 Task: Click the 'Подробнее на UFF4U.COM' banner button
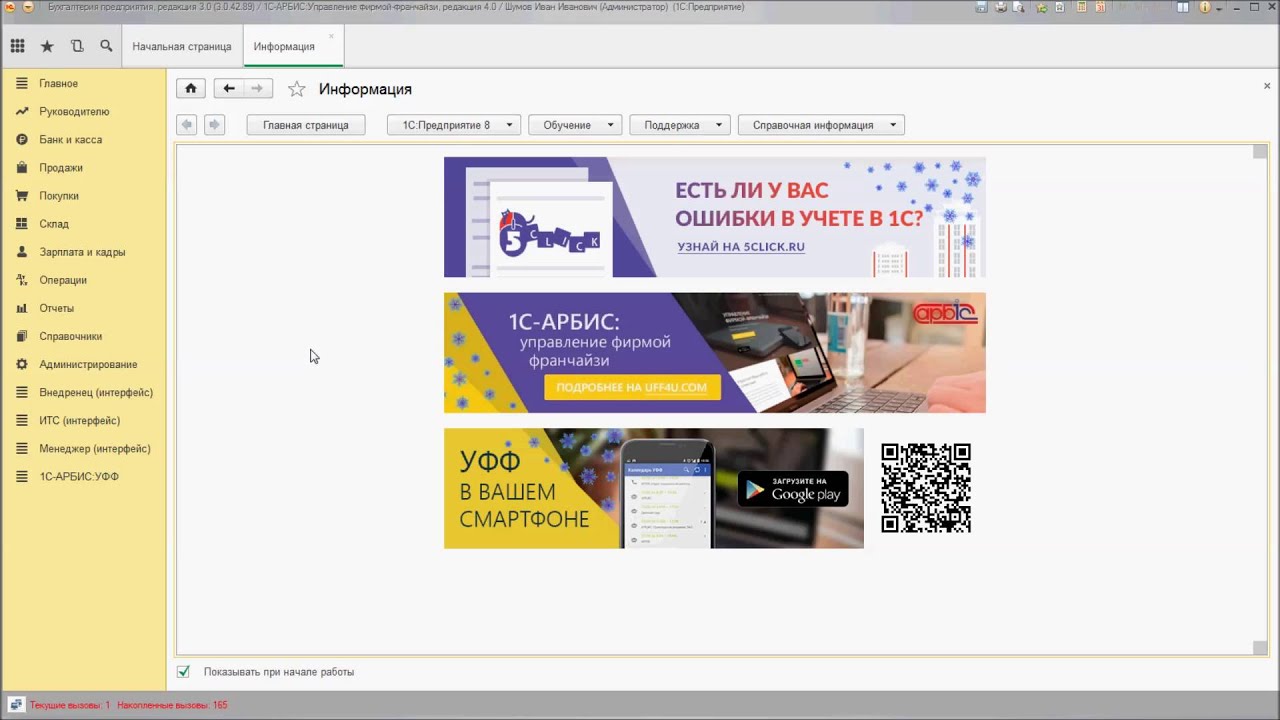[632, 387]
